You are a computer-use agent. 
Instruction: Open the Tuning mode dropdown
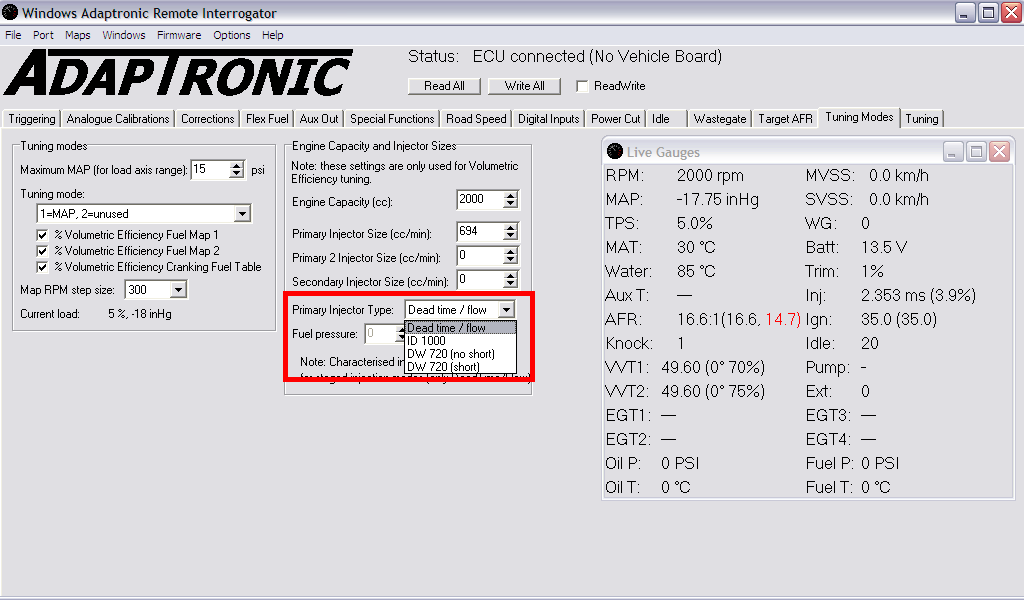pos(242,214)
